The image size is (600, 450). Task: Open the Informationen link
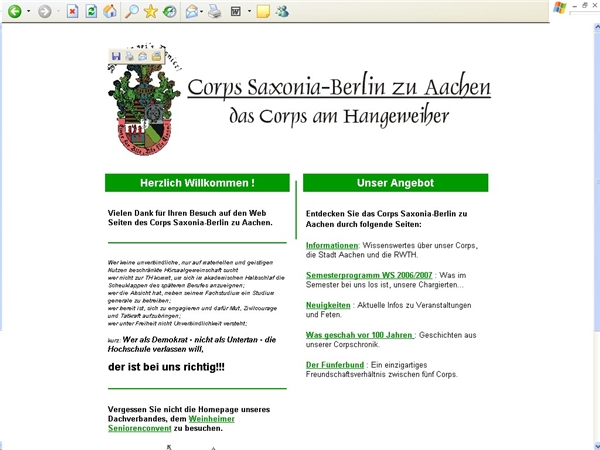coord(332,245)
